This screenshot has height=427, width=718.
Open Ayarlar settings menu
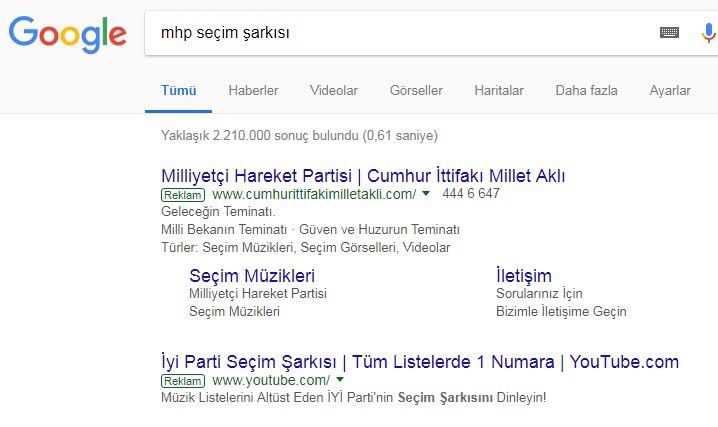click(670, 91)
